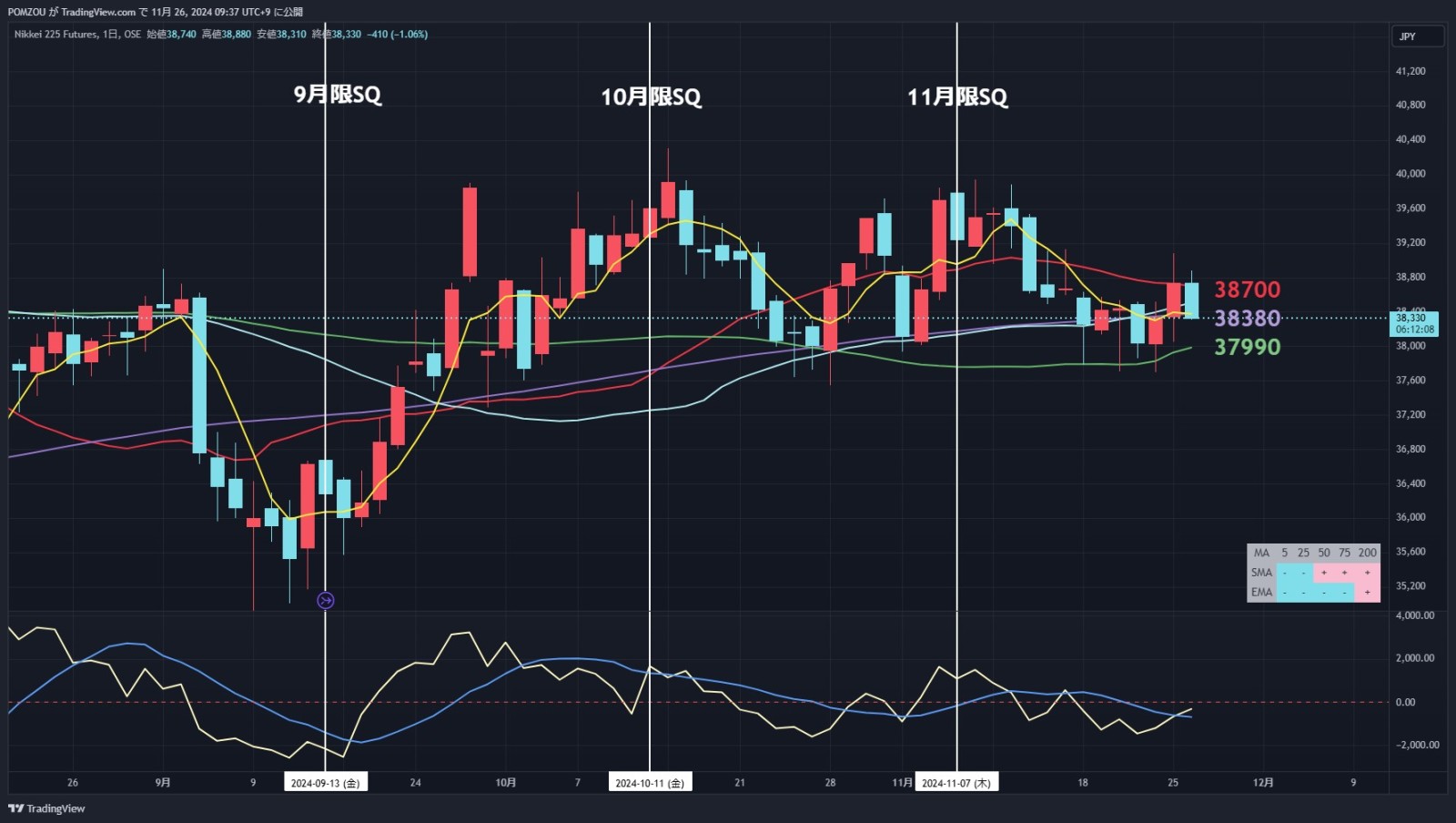This screenshot has height=823, width=1456.
Task: Click the EMA 200 plus cell in MA table
Action: 1367,592
